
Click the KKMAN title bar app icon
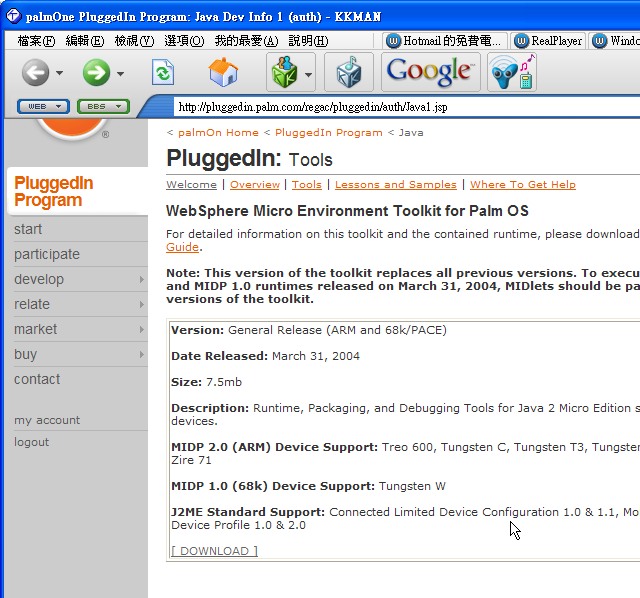pyautogui.click(x=13, y=16)
